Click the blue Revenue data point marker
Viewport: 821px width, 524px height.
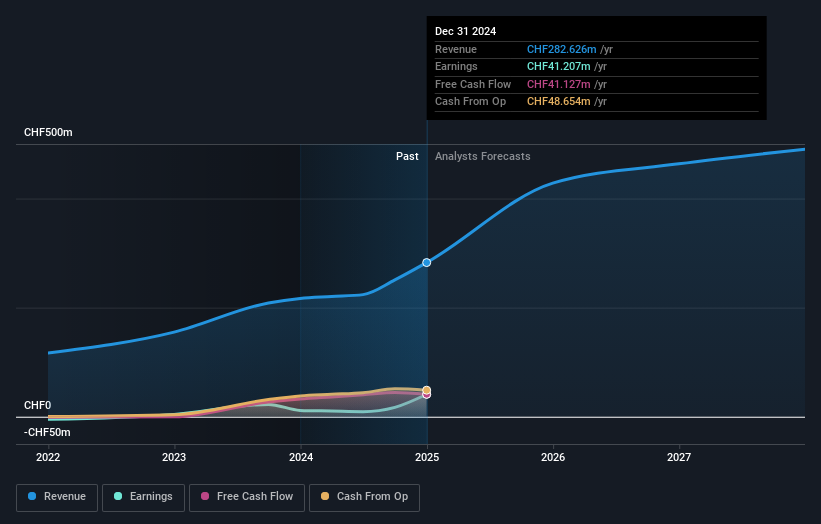427,263
